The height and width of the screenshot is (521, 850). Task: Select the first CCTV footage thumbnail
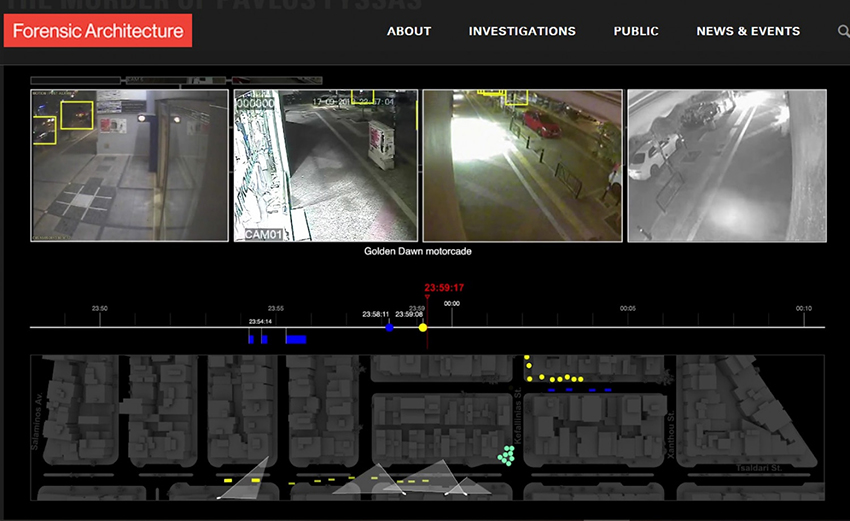130,165
